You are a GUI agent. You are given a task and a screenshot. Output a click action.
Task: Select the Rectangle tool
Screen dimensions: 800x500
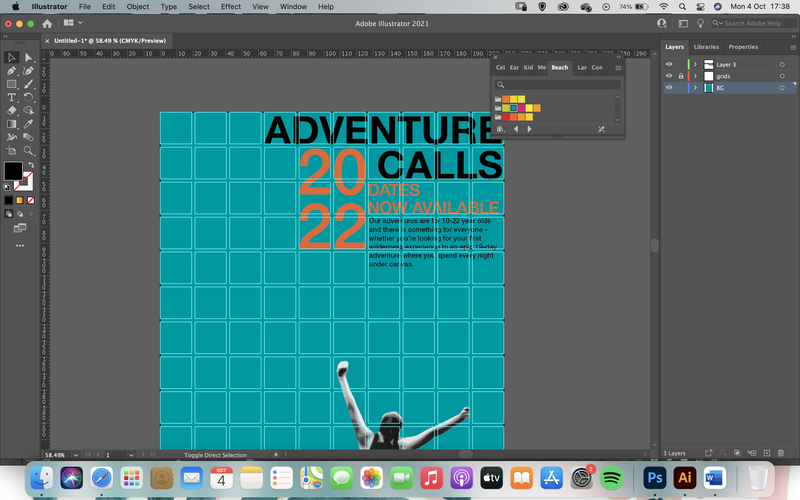click(x=11, y=84)
